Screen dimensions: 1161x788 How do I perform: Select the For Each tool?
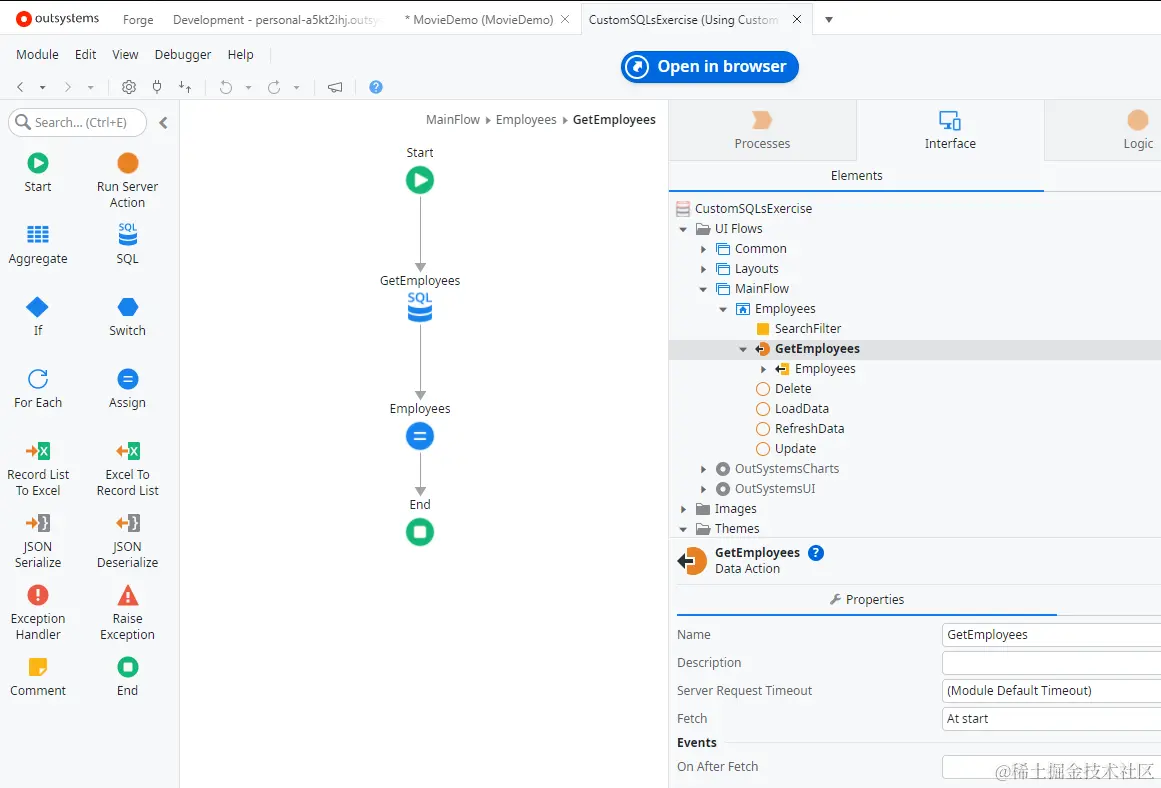coord(38,388)
